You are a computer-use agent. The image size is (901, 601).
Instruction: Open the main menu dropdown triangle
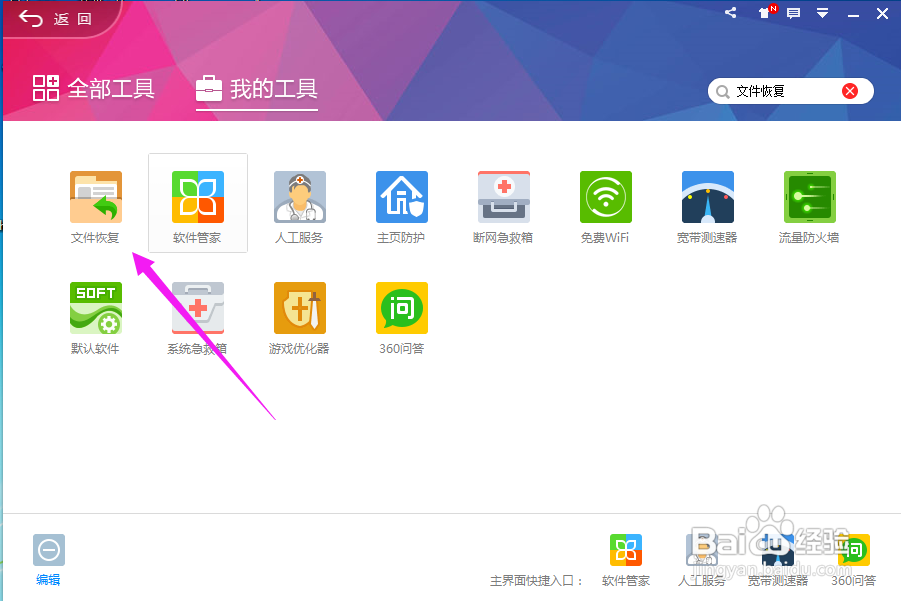tap(822, 13)
